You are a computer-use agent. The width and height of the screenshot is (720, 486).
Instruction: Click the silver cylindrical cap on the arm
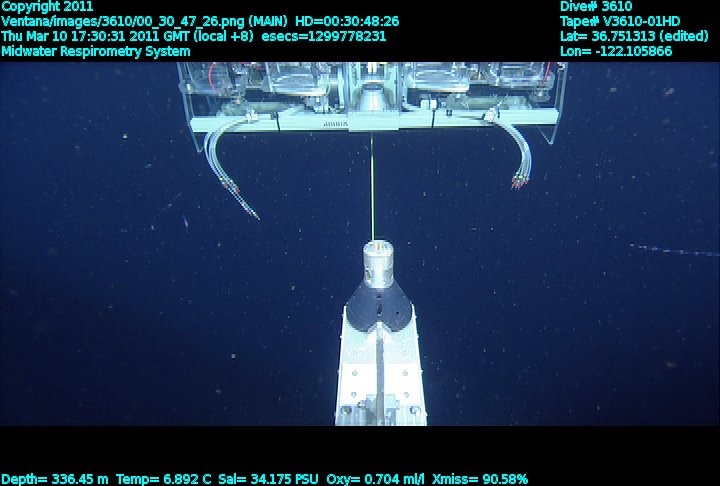pyautogui.click(x=380, y=262)
